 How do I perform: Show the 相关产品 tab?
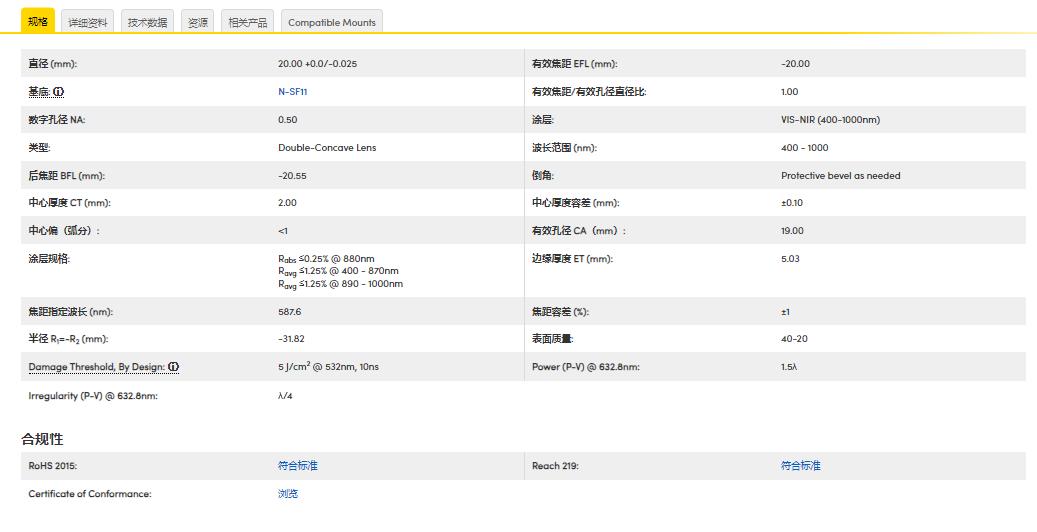[247, 22]
